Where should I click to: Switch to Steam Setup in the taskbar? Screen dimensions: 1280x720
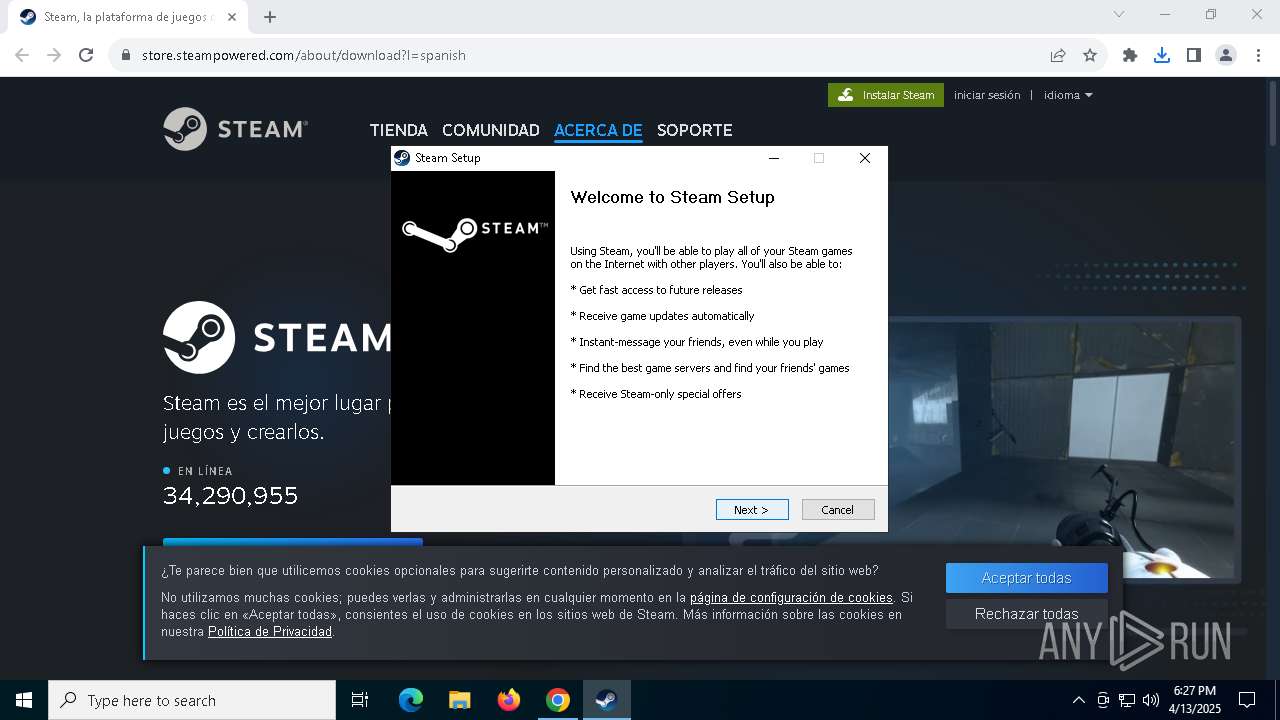click(606, 700)
